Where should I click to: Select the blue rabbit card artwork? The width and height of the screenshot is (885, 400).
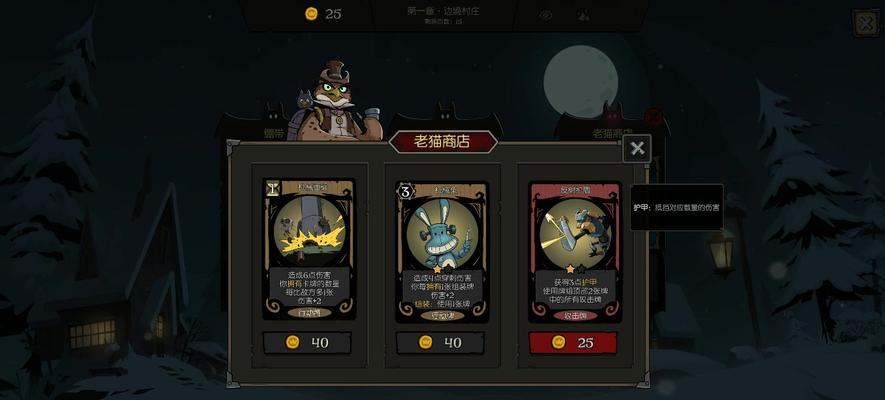coord(441,233)
